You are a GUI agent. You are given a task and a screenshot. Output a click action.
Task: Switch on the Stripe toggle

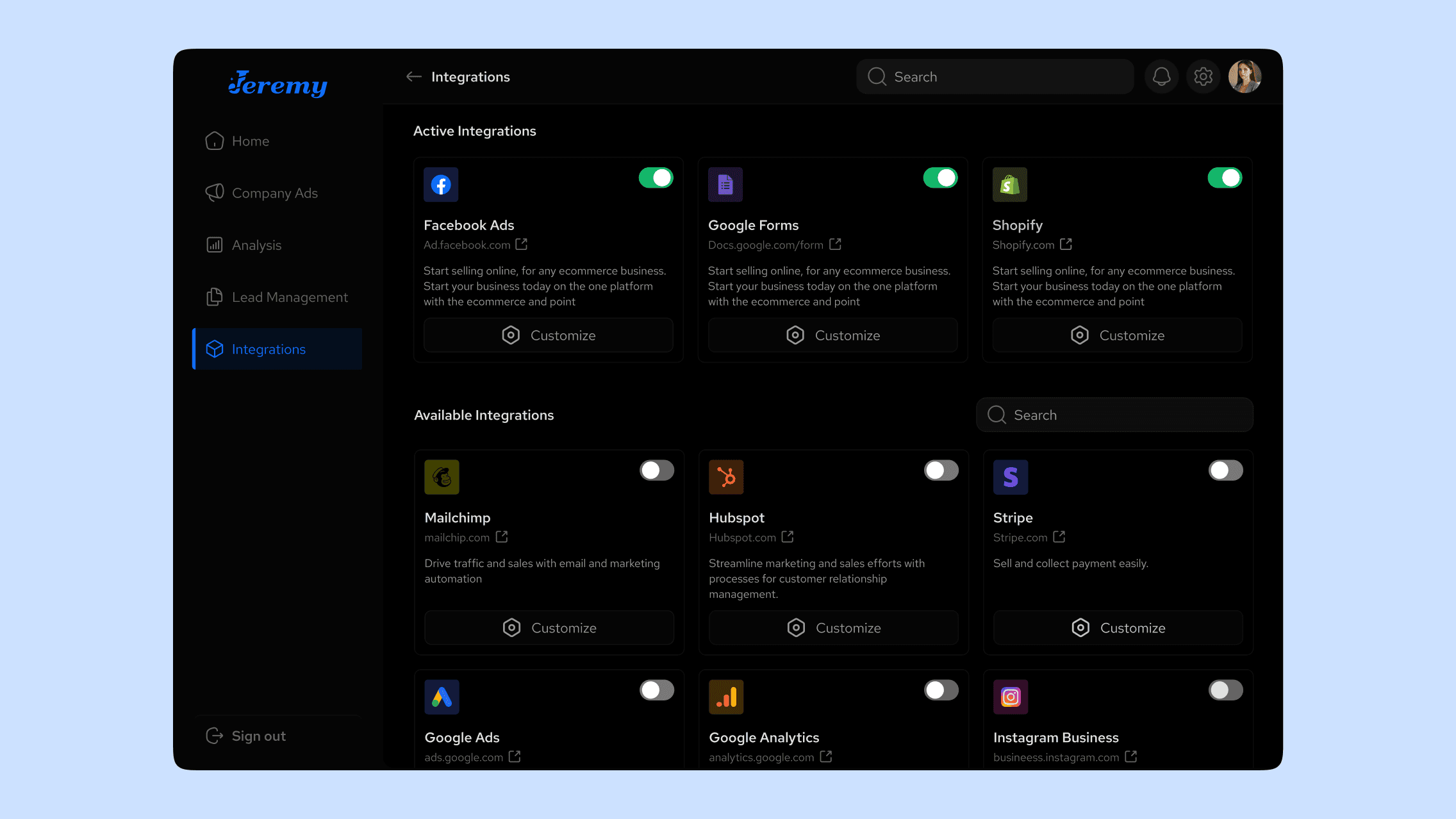(x=1225, y=470)
